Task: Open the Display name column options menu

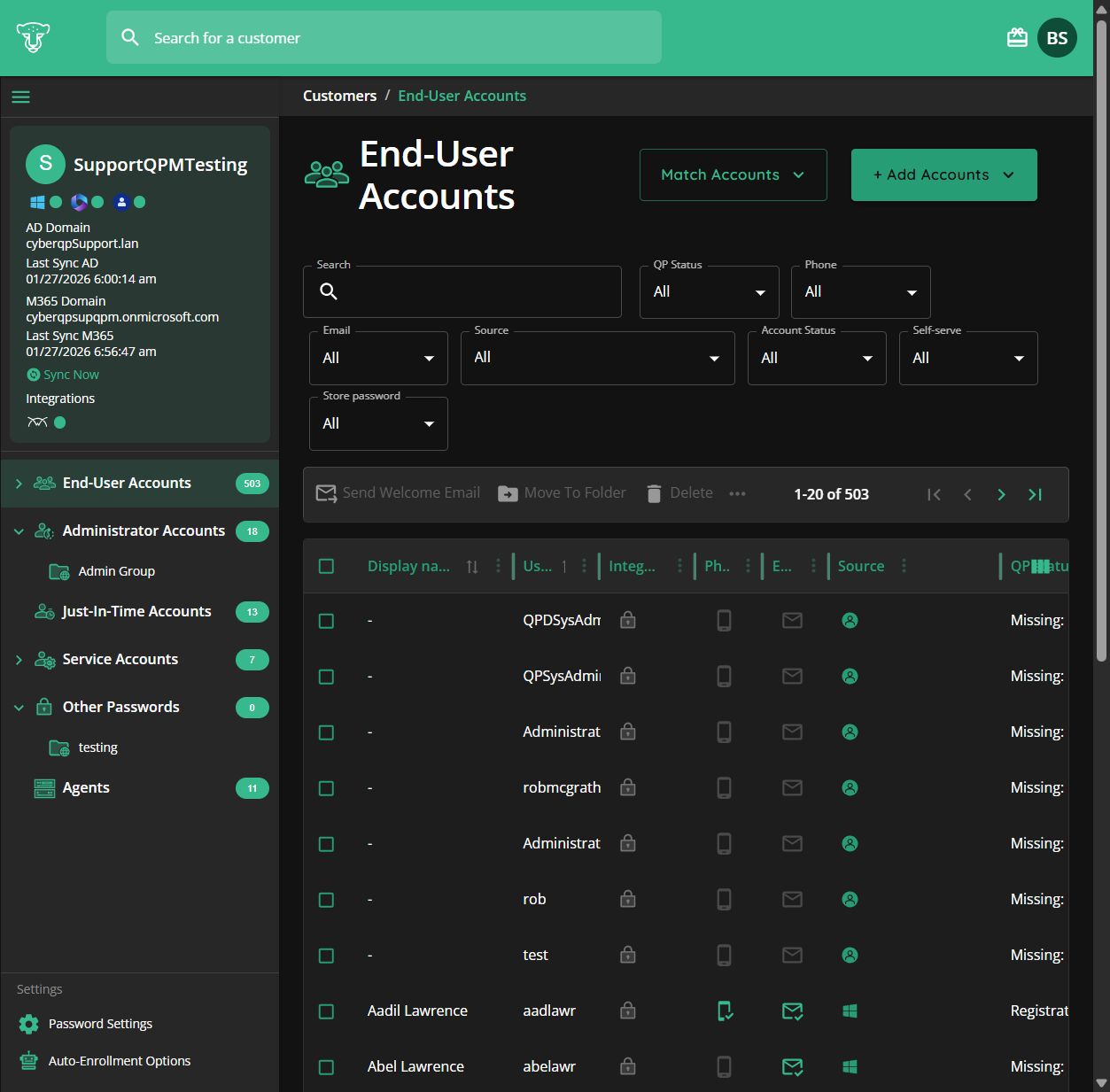Action: 498,565
